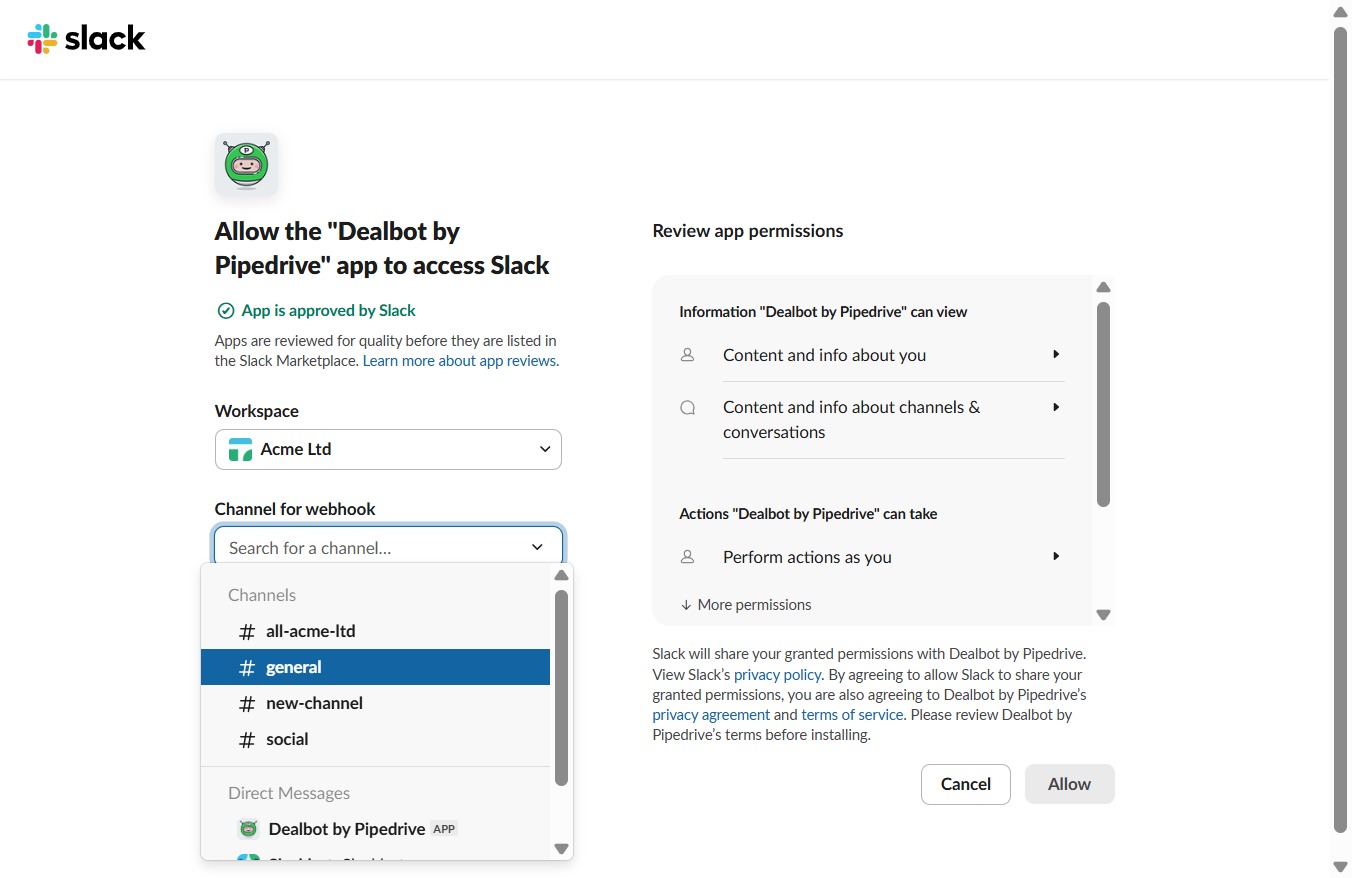Screen dimensions: 1352x878
Task: Open Learn more about app reviews link
Action: tap(460, 361)
